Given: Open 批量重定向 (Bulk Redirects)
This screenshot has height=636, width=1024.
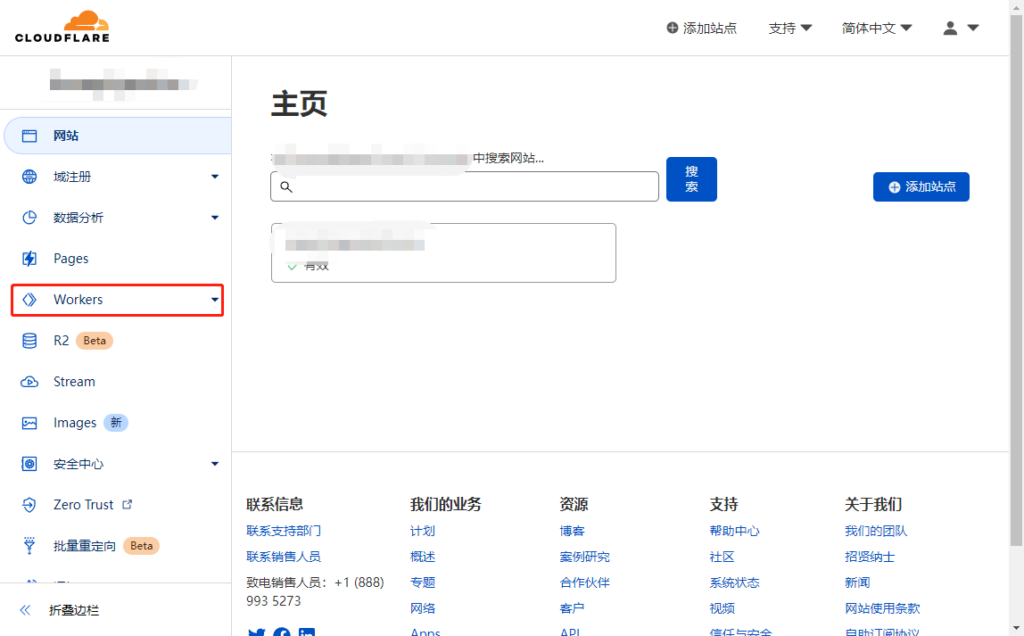Looking at the screenshot, I should click(x=85, y=545).
